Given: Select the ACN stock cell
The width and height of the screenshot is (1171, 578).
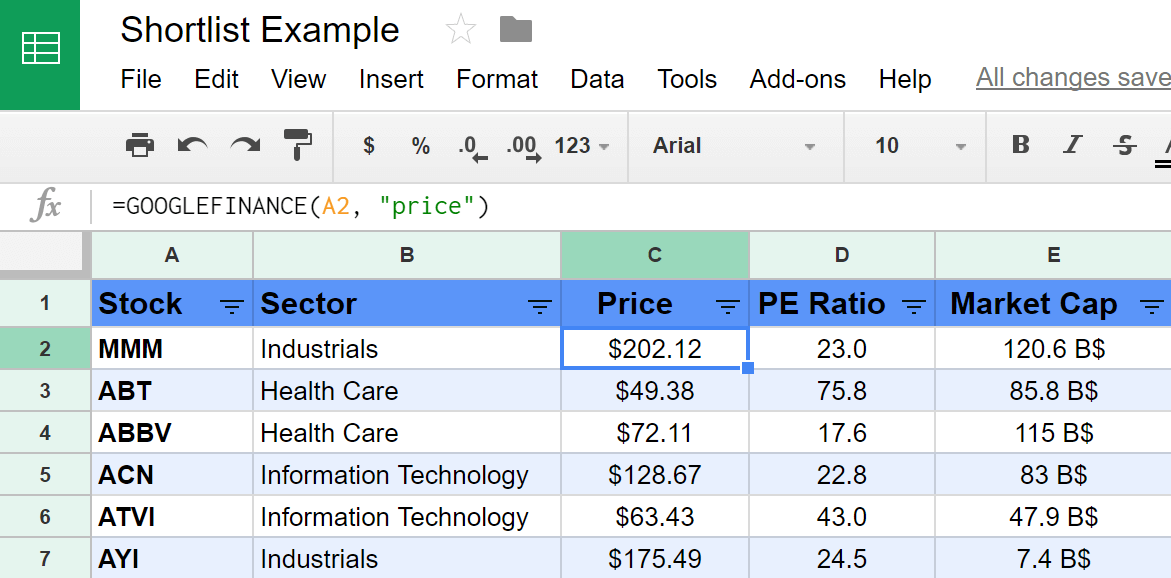Looking at the screenshot, I should pyautogui.click(x=172, y=474).
